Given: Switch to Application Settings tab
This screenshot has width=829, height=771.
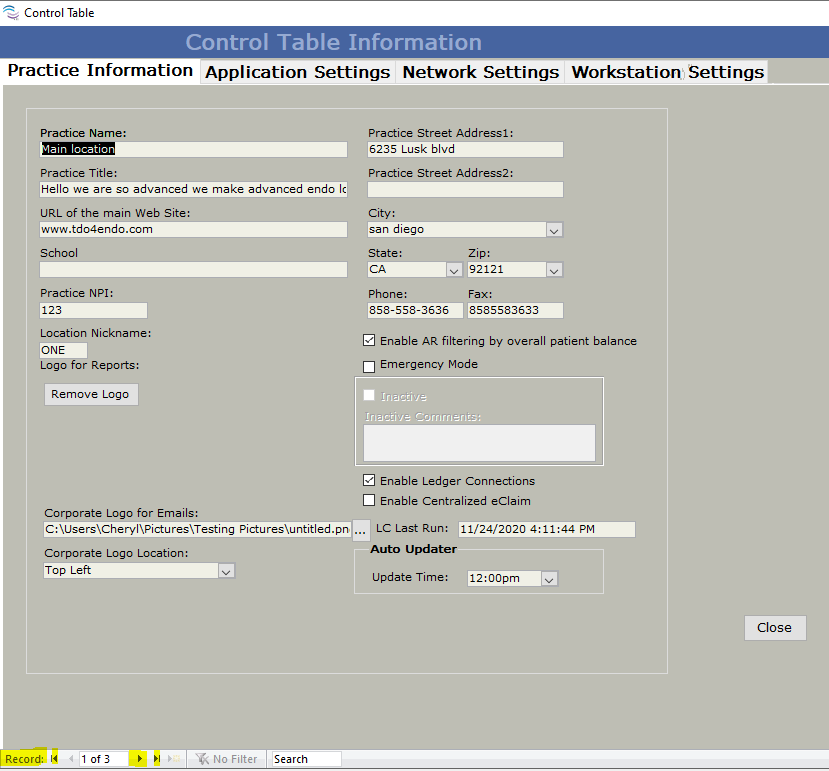Looking at the screenshot, I should coord(298,72).
